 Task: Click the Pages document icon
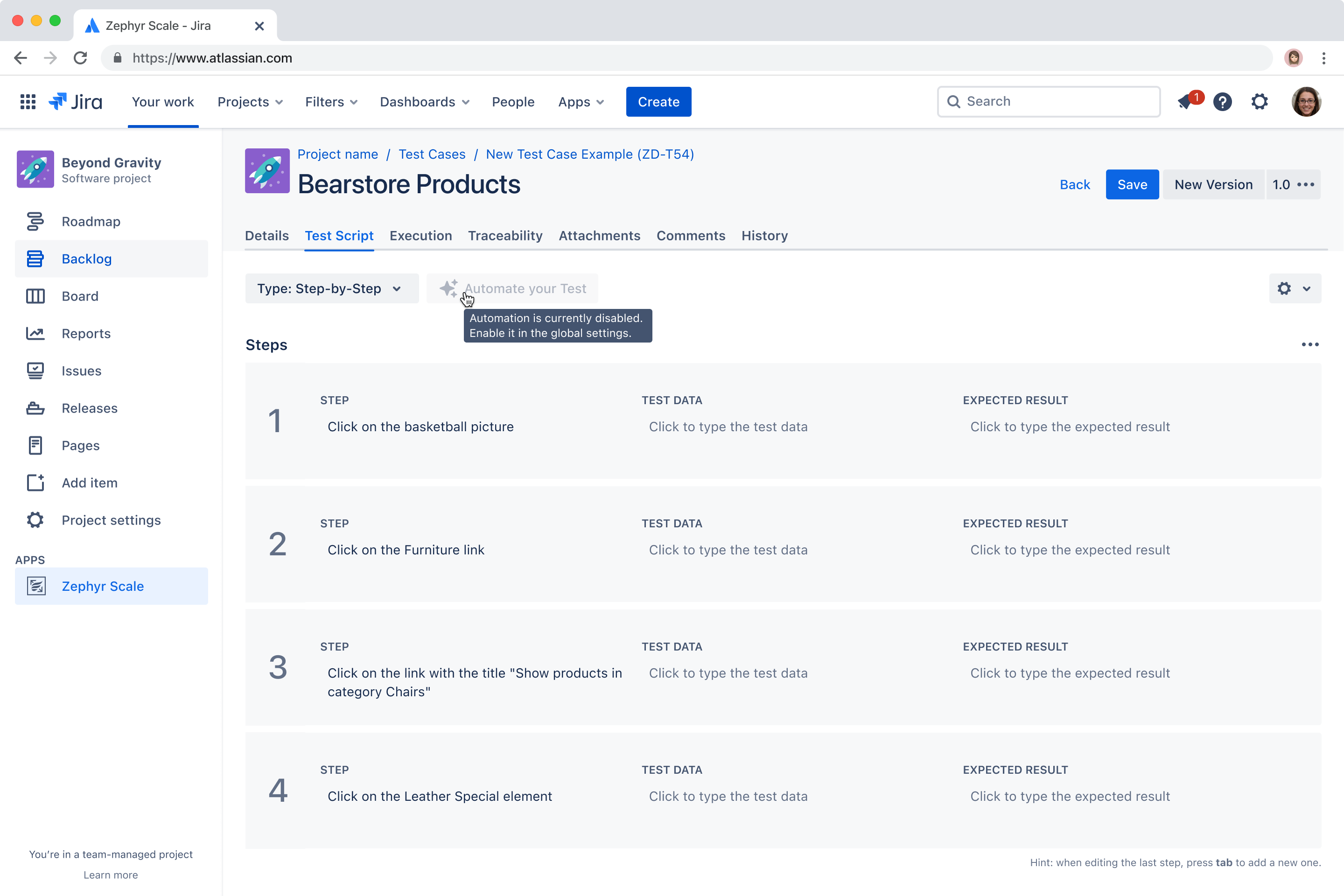[35, 445]
